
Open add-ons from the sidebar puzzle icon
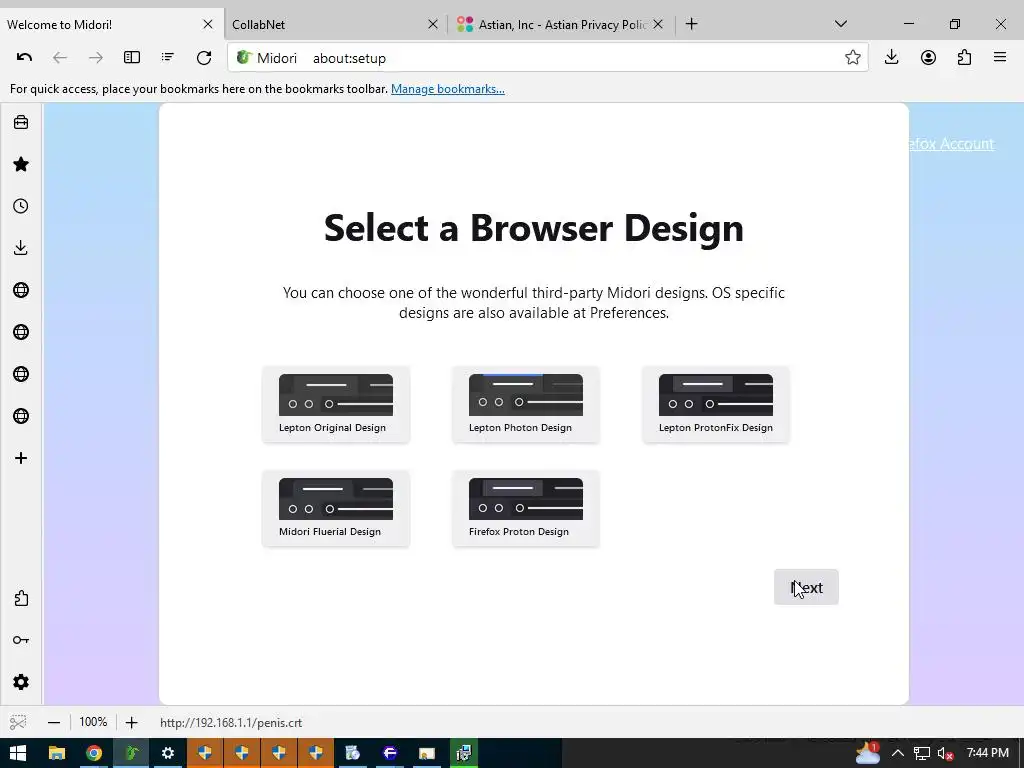tap(21, 598)
